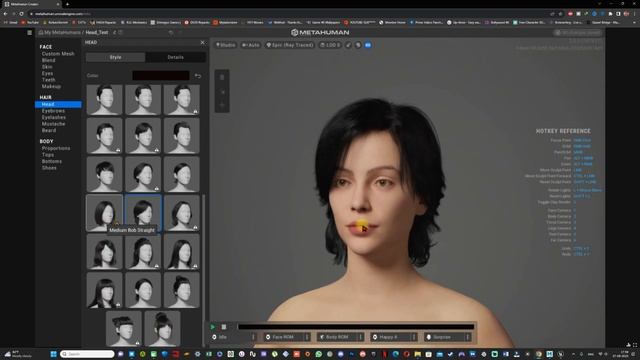Toggle the clay material preview icon
The height and width of the screenshot is (360, 640).
click(x=358, y=45)
